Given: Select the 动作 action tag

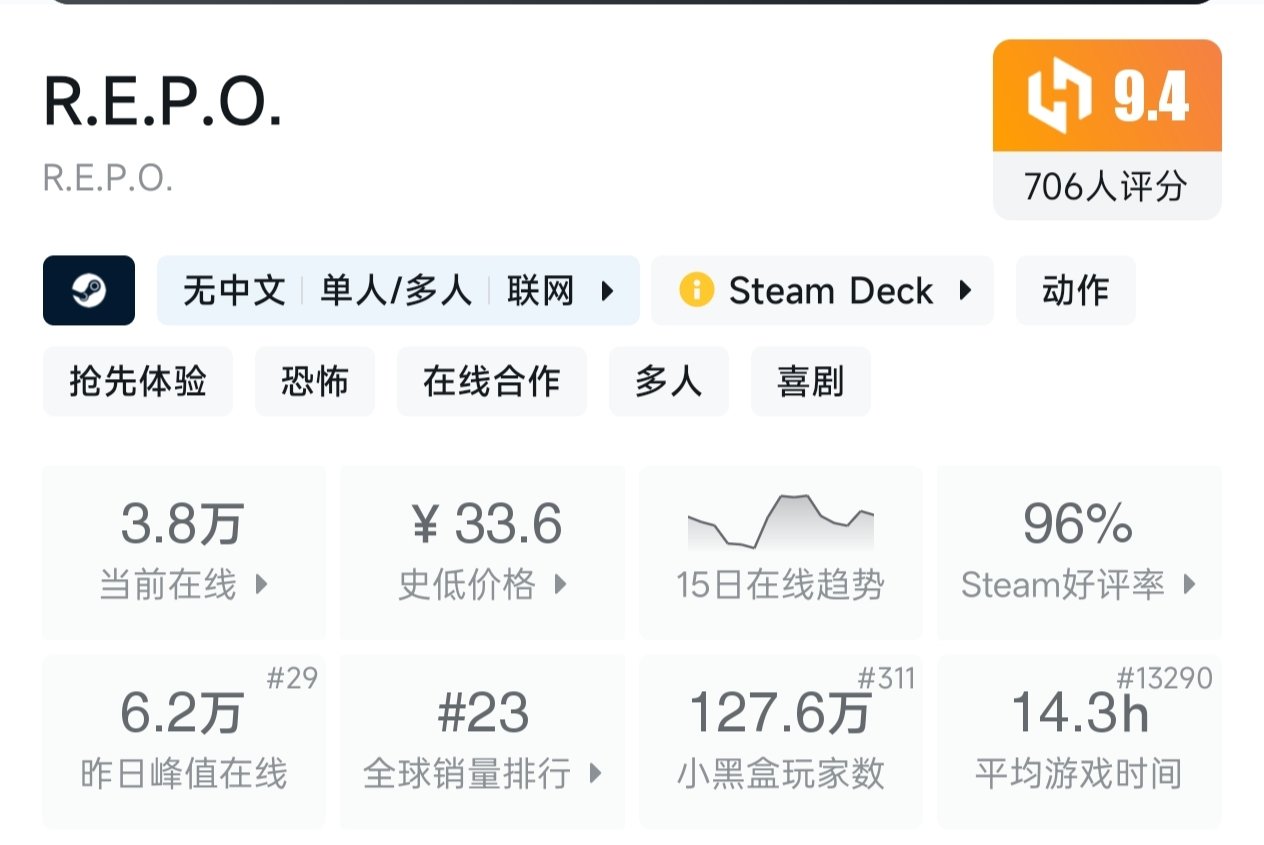Looking at the screenshot, I should click(x=1075, y=291).
